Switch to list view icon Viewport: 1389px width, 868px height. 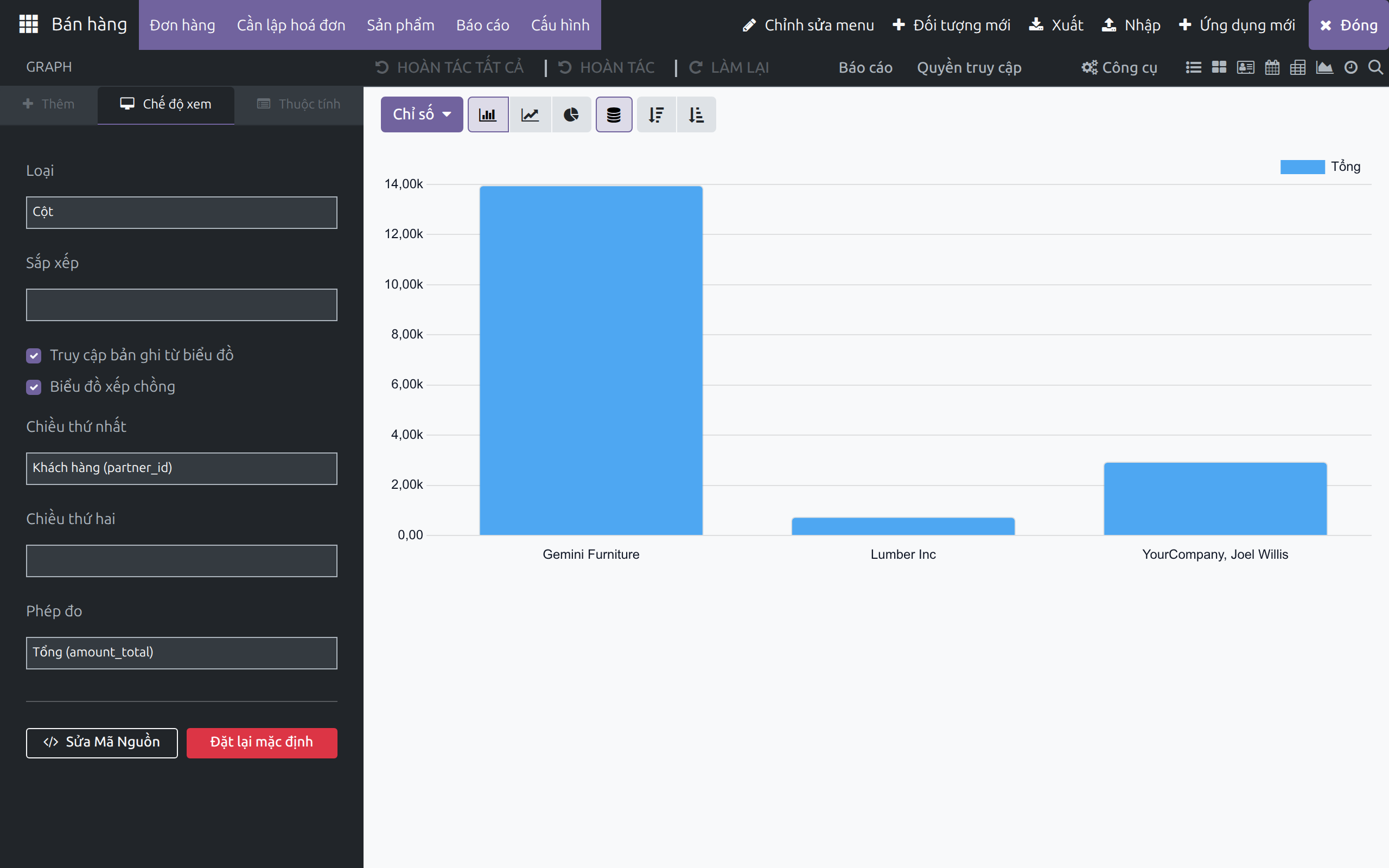1193,68
